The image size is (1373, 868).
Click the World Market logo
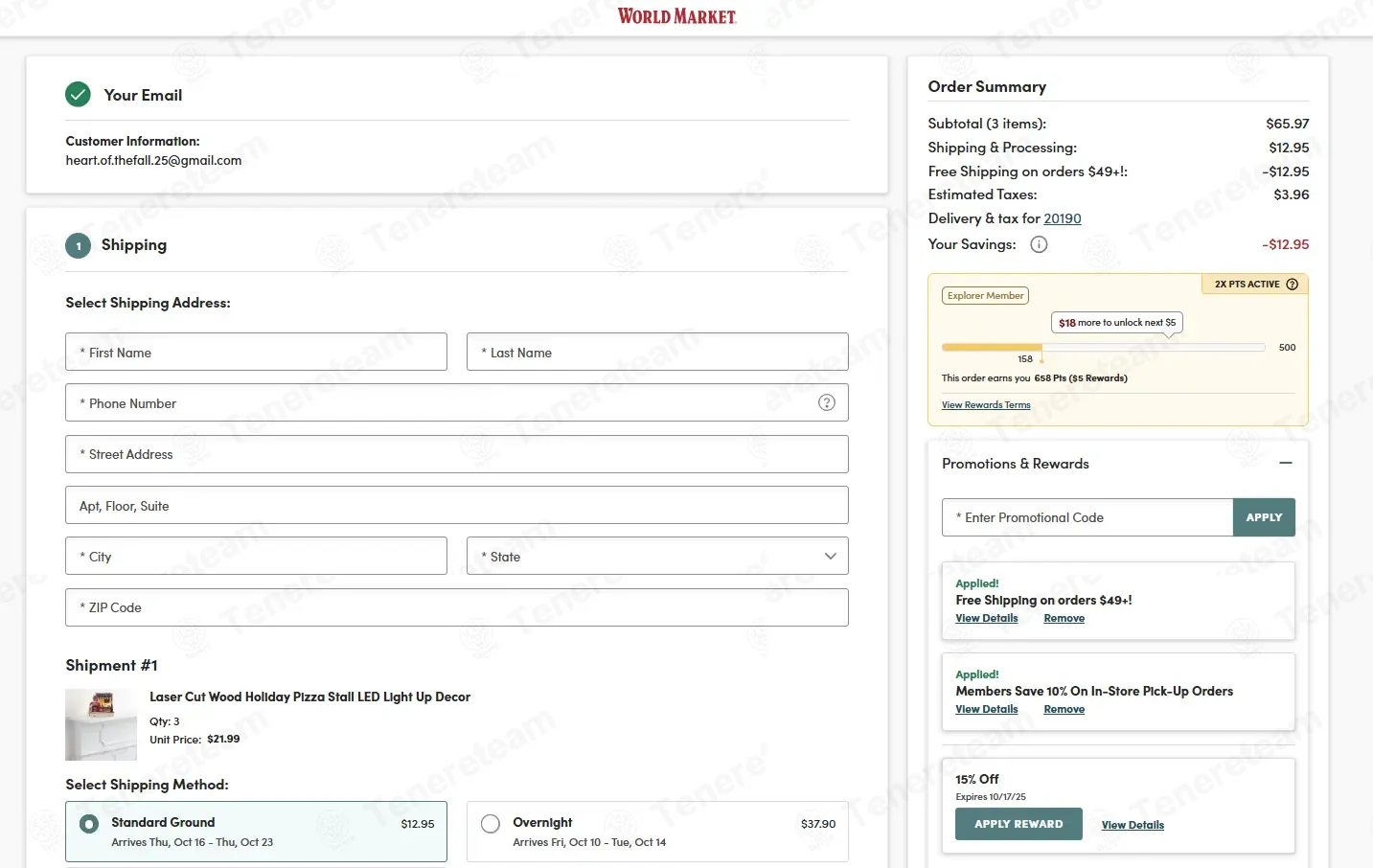pos(676,16)
